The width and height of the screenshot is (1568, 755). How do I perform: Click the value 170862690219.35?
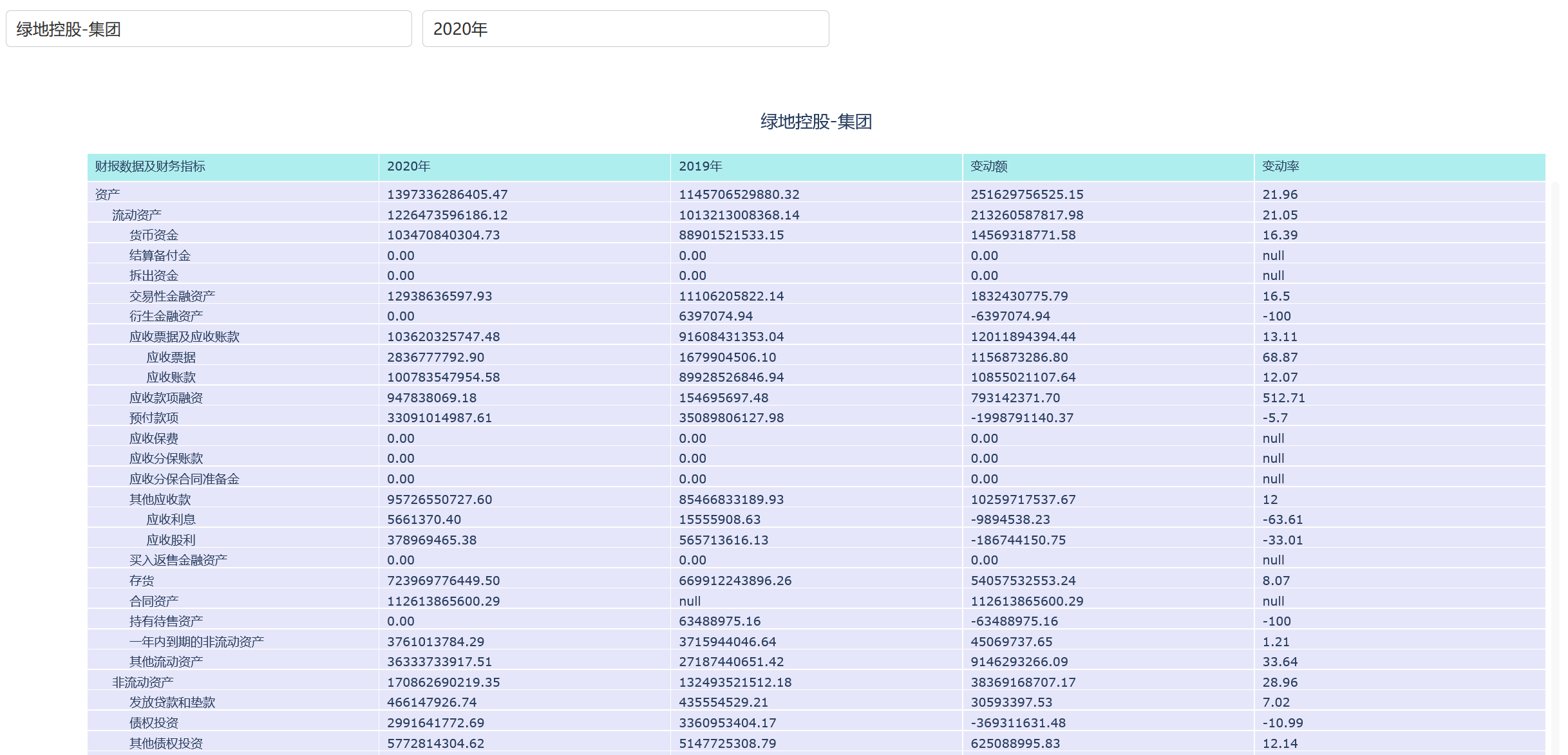pos(443,682)
